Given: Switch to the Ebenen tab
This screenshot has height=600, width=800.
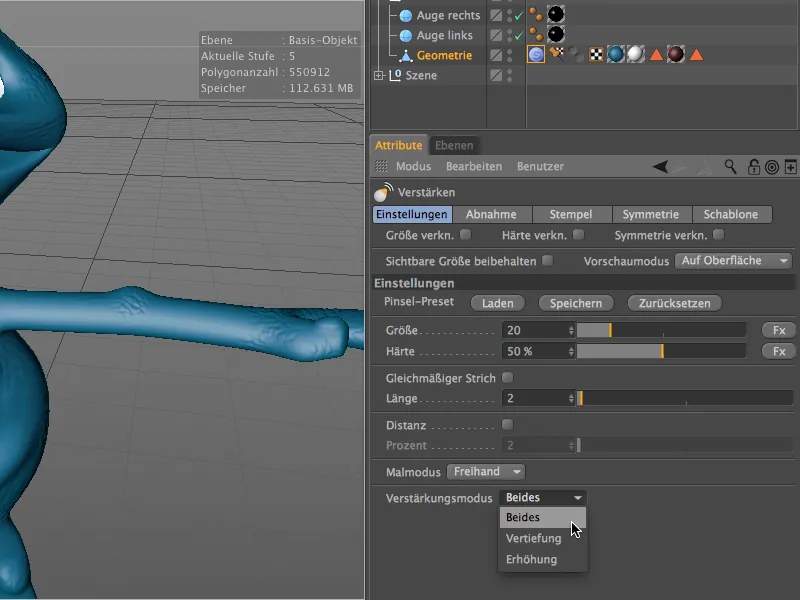Looking at the screenshot, I should (x=454, y=145).
